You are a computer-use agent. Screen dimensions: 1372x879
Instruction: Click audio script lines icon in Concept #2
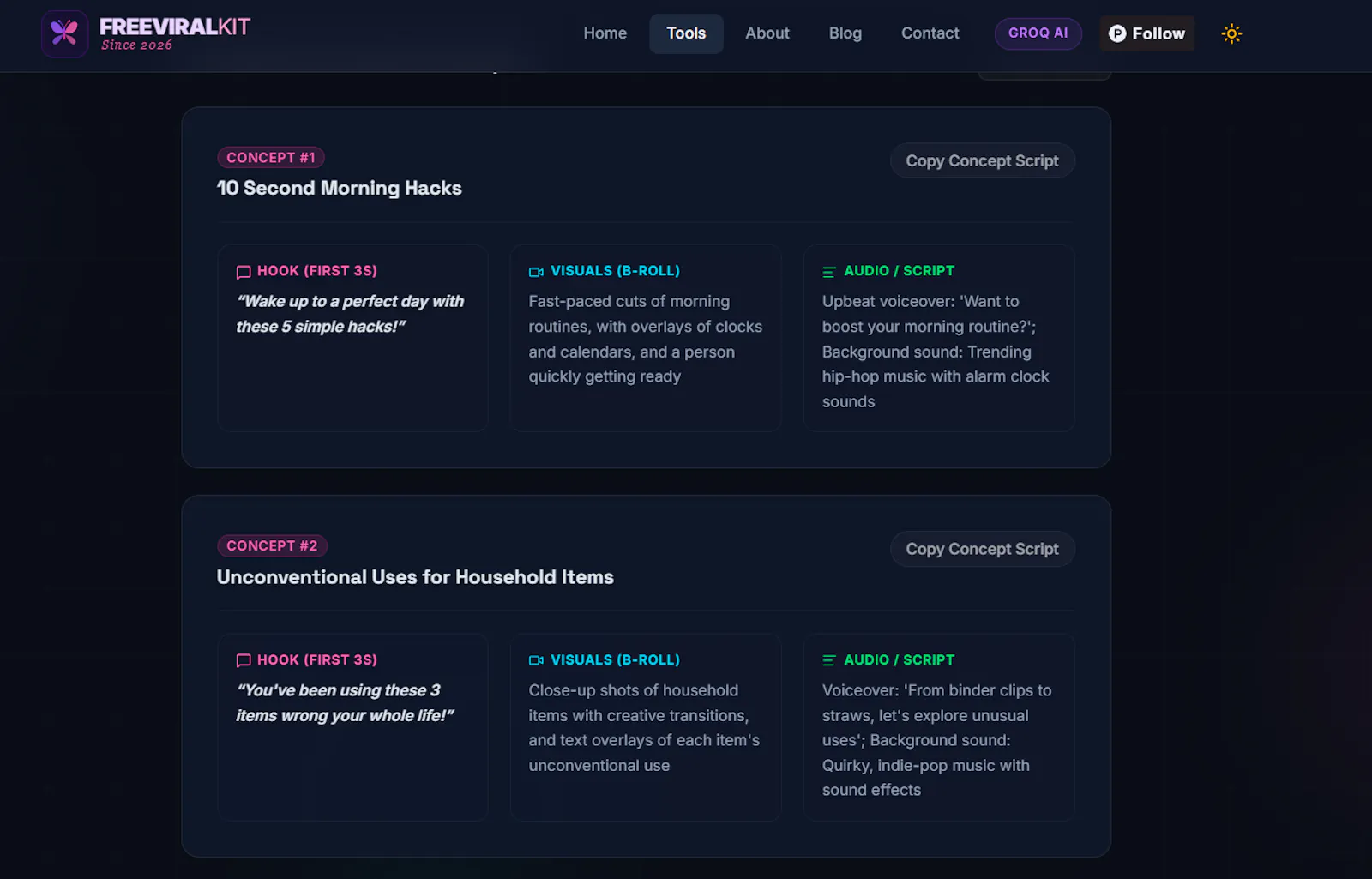(829, 660)
